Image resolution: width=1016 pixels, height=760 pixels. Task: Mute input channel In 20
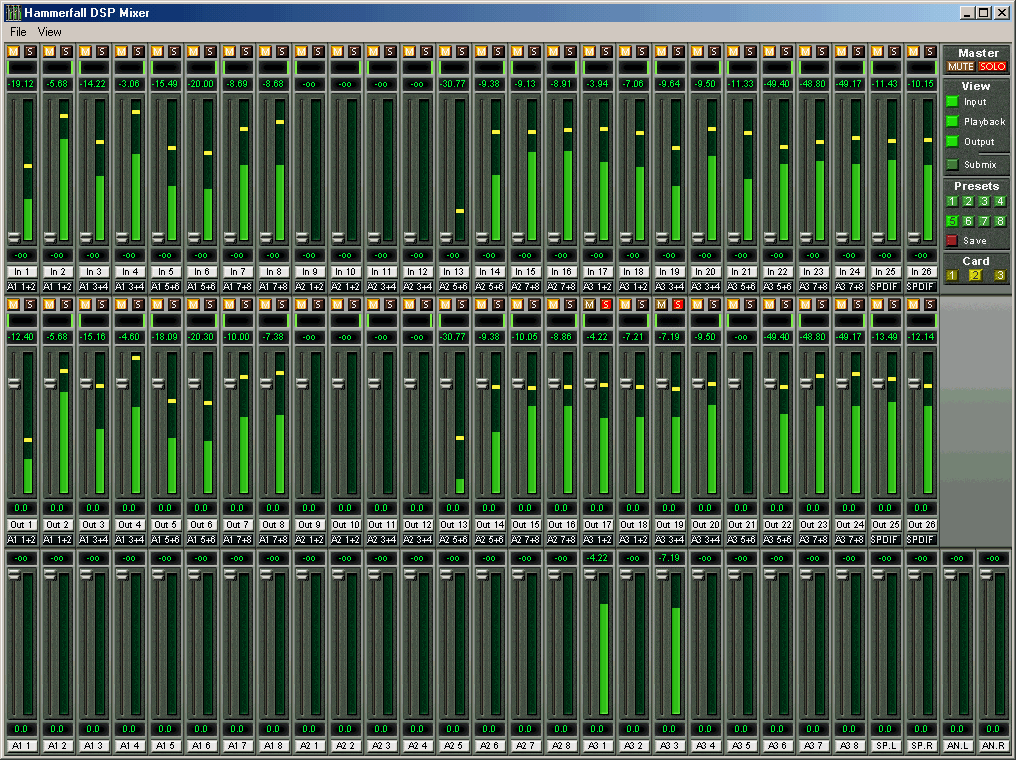click(697, 51)
